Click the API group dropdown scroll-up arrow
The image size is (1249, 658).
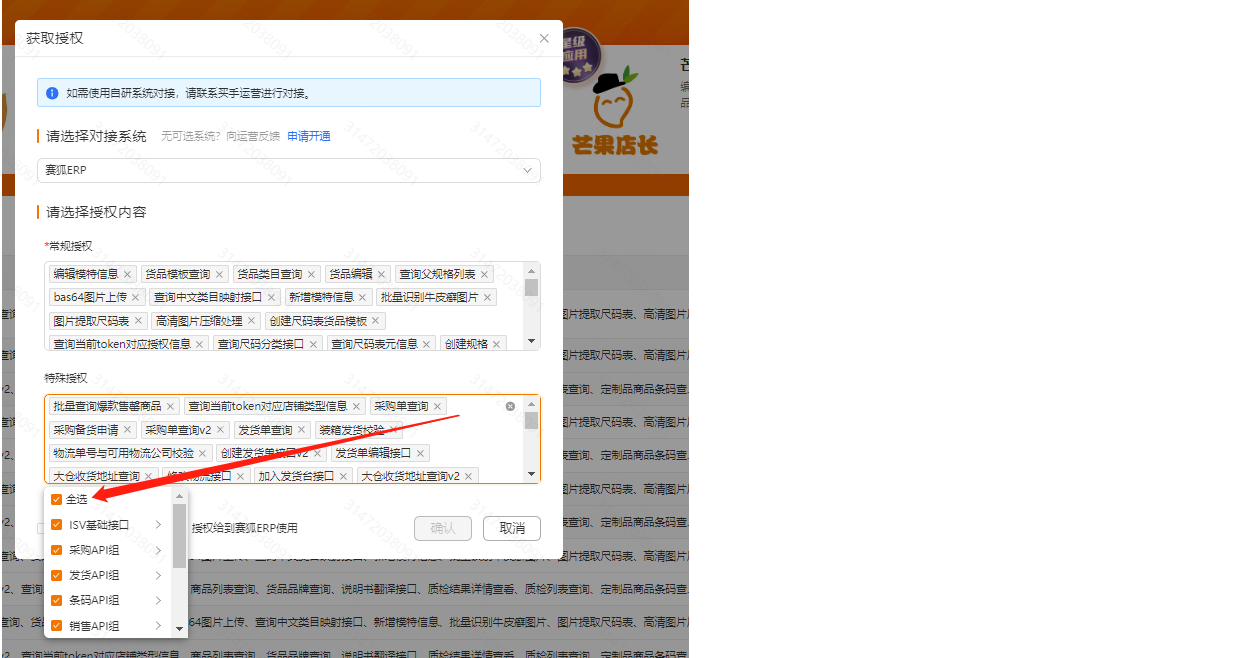point(180,495)
